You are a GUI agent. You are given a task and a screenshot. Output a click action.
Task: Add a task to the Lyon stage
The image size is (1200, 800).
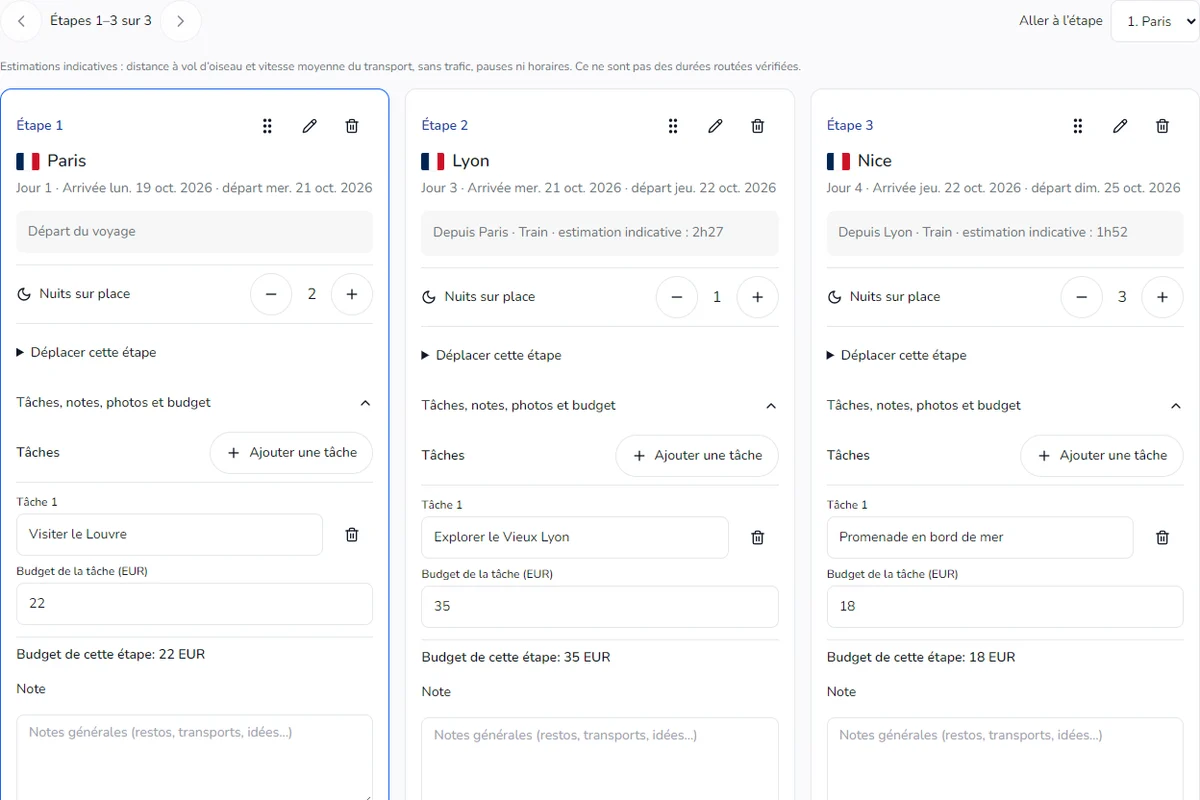[x=697, y=456]
